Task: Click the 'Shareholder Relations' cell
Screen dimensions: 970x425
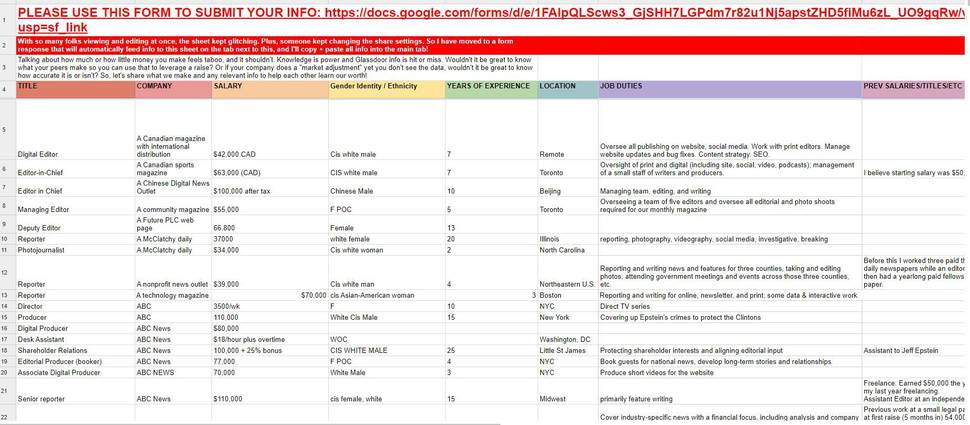Action: coord(75,351)
